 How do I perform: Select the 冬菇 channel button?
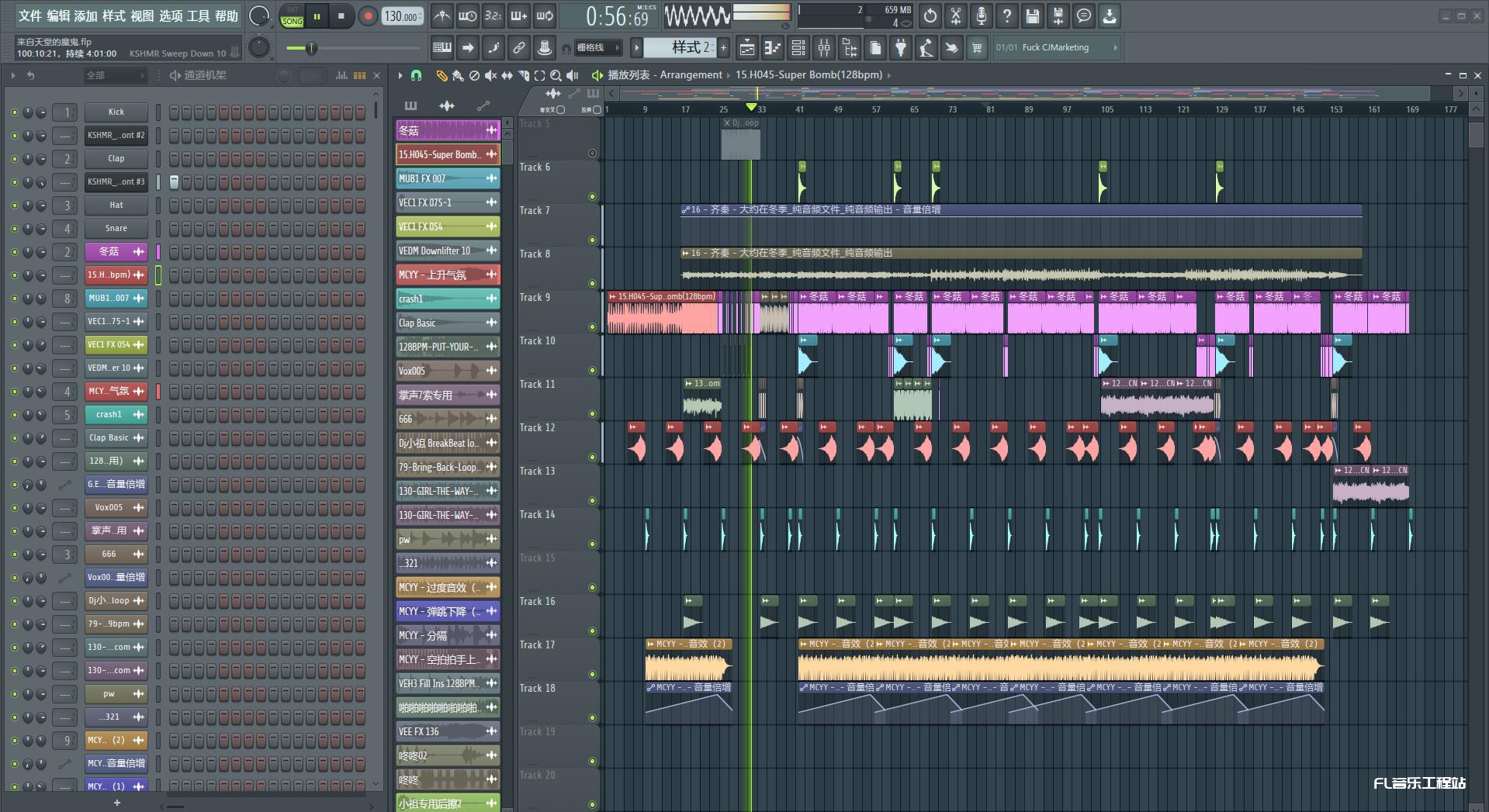pyautogui.click(x=116, y=252)
